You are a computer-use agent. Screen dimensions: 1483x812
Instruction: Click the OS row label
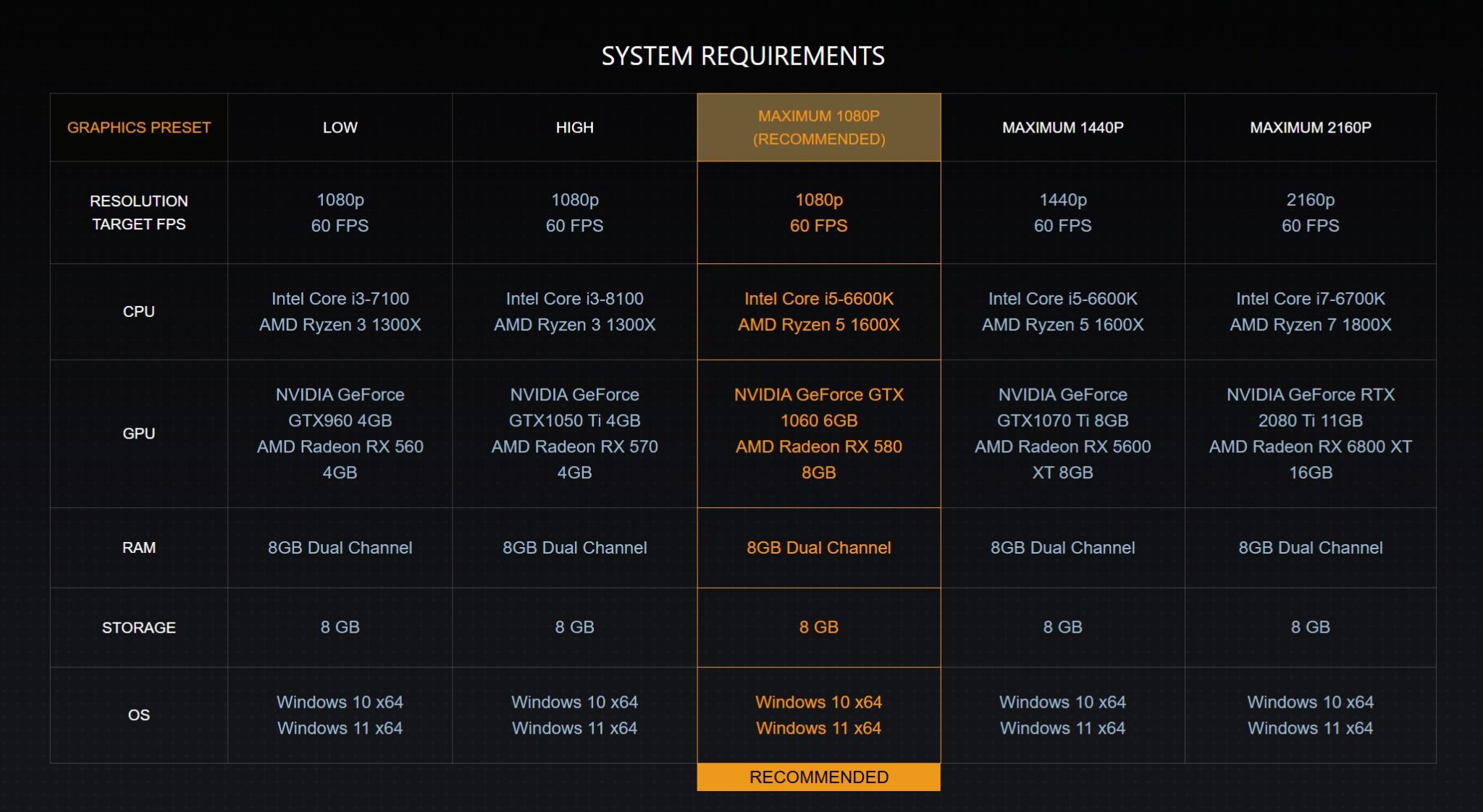coord(139,715)
